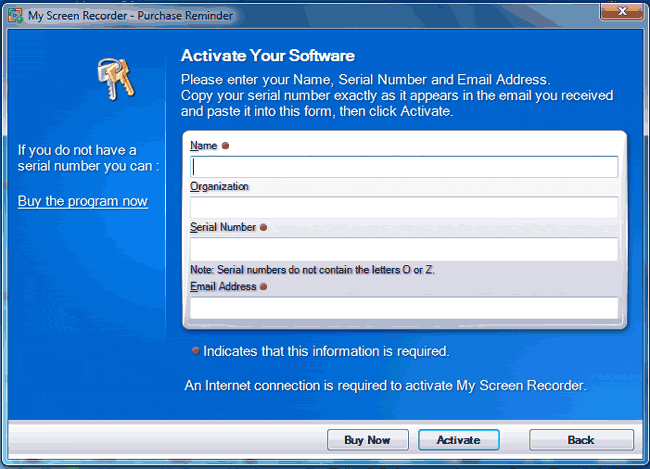
Task: Click the Organization input field
Action: coord(404,207)
